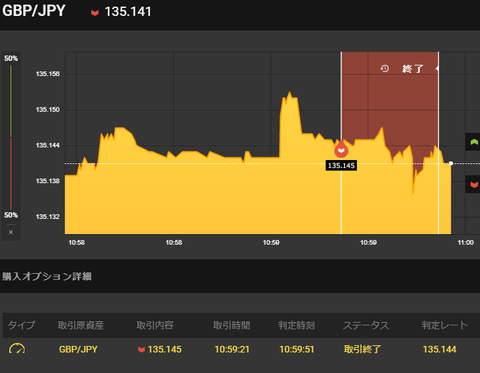Click the green sentiment bar
The image size is (480, 373).
(x=11, y=101)
